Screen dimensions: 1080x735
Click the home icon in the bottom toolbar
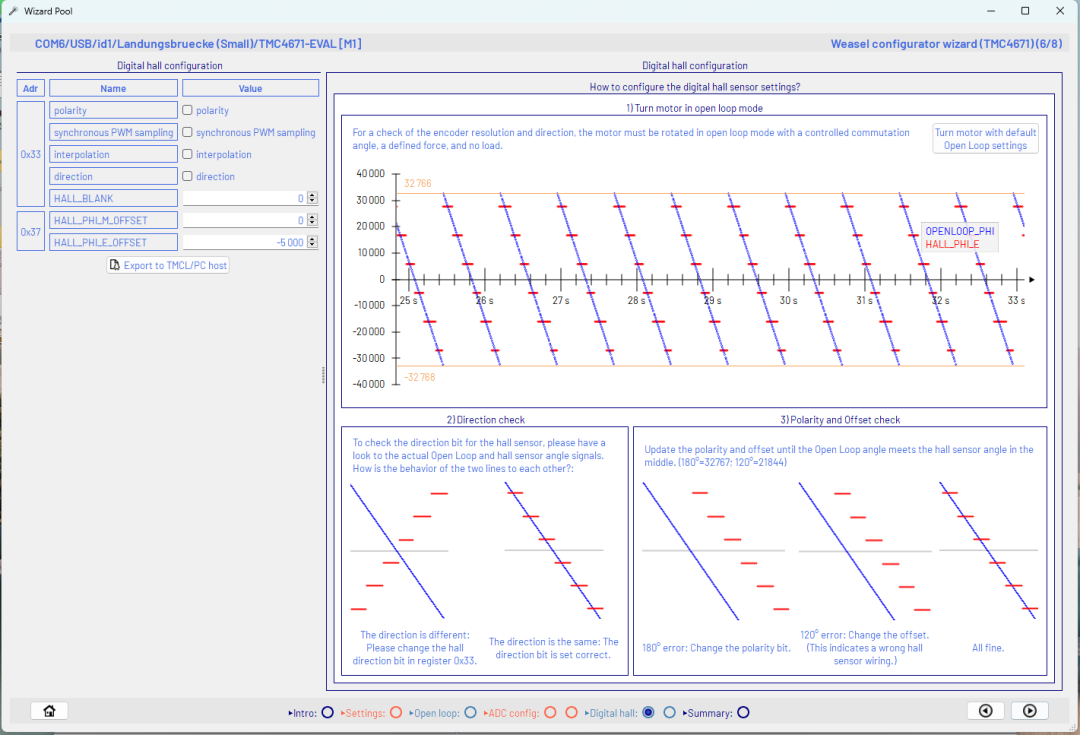48,710
